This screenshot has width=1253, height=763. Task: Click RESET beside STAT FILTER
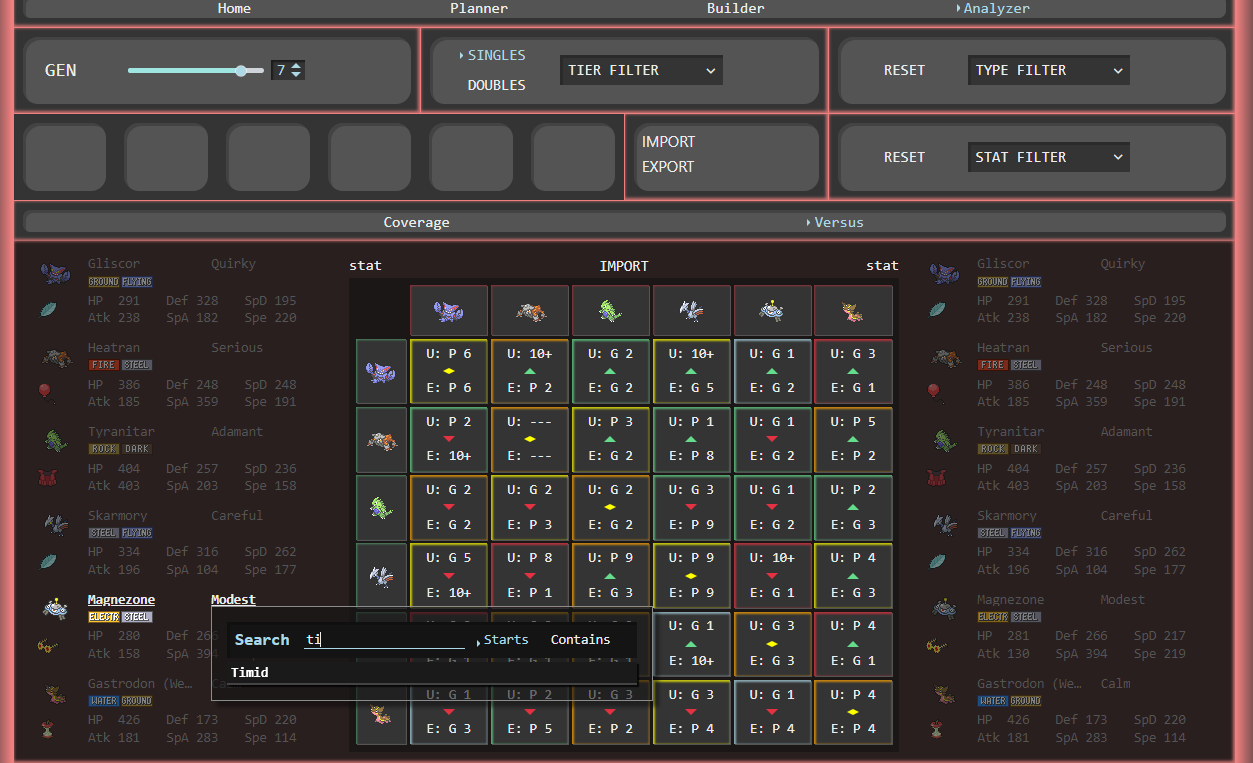(x=904, y=157)
